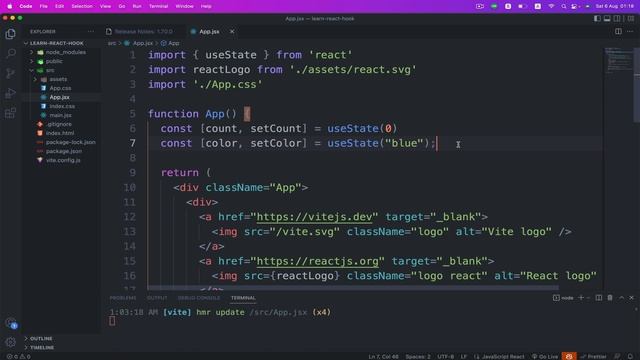The image size is (640, 360).
Task: Open the Explorer view in activity bar
Action: point(11,33)
